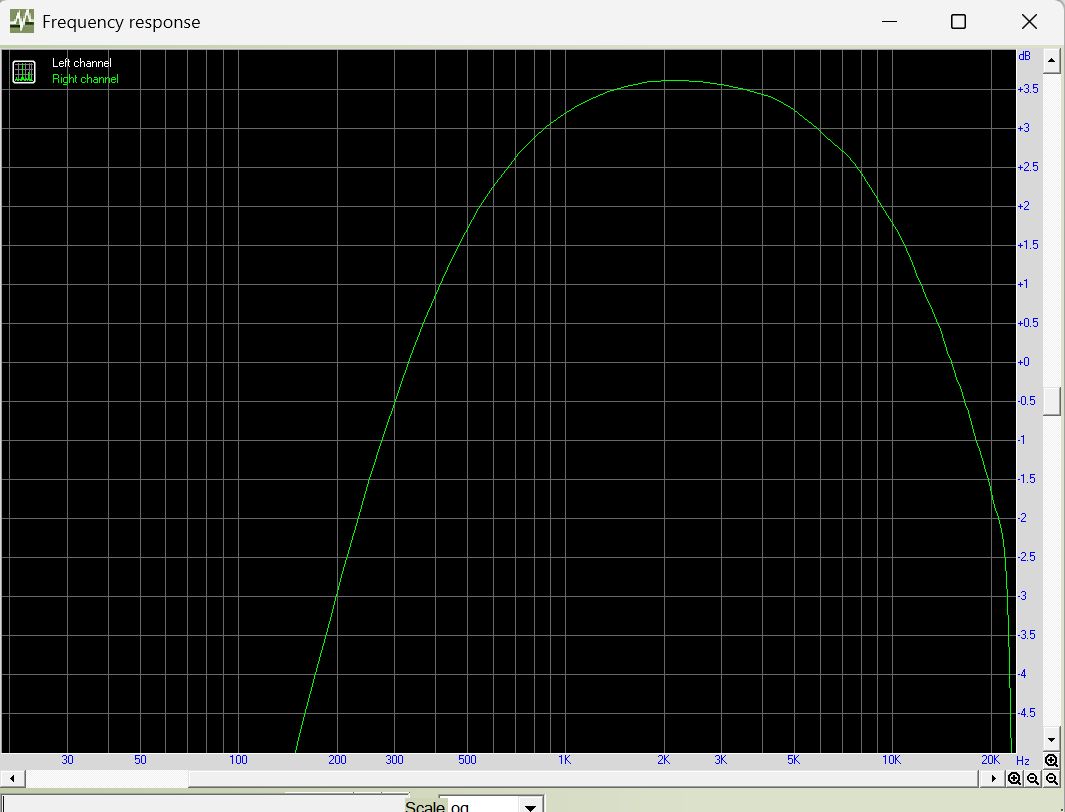The image size is (1065, 812).
Task: Click the spectrum graph icon beside the channel legend
Action: pyautogui.click(x=23, y=71)
